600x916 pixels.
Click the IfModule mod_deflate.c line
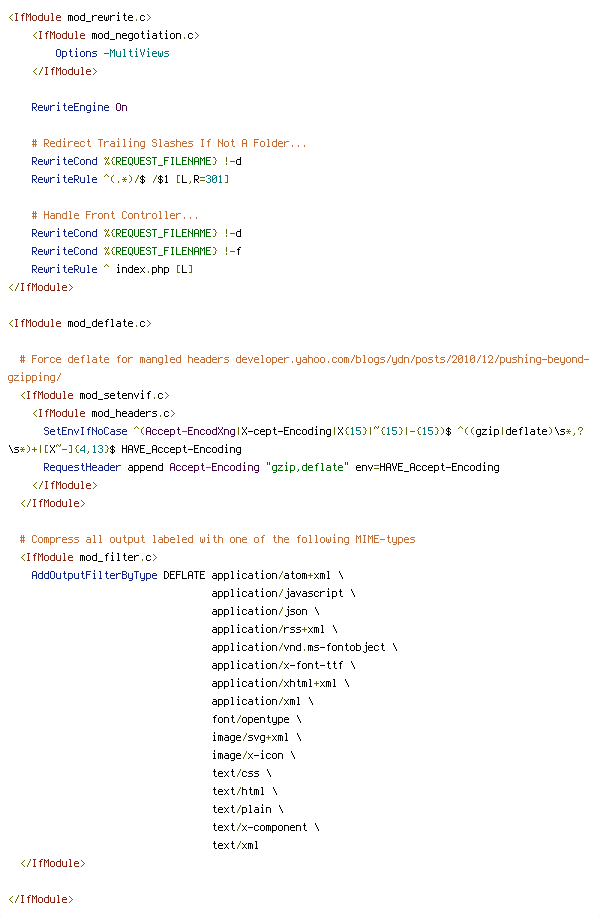tap(80, 324)
